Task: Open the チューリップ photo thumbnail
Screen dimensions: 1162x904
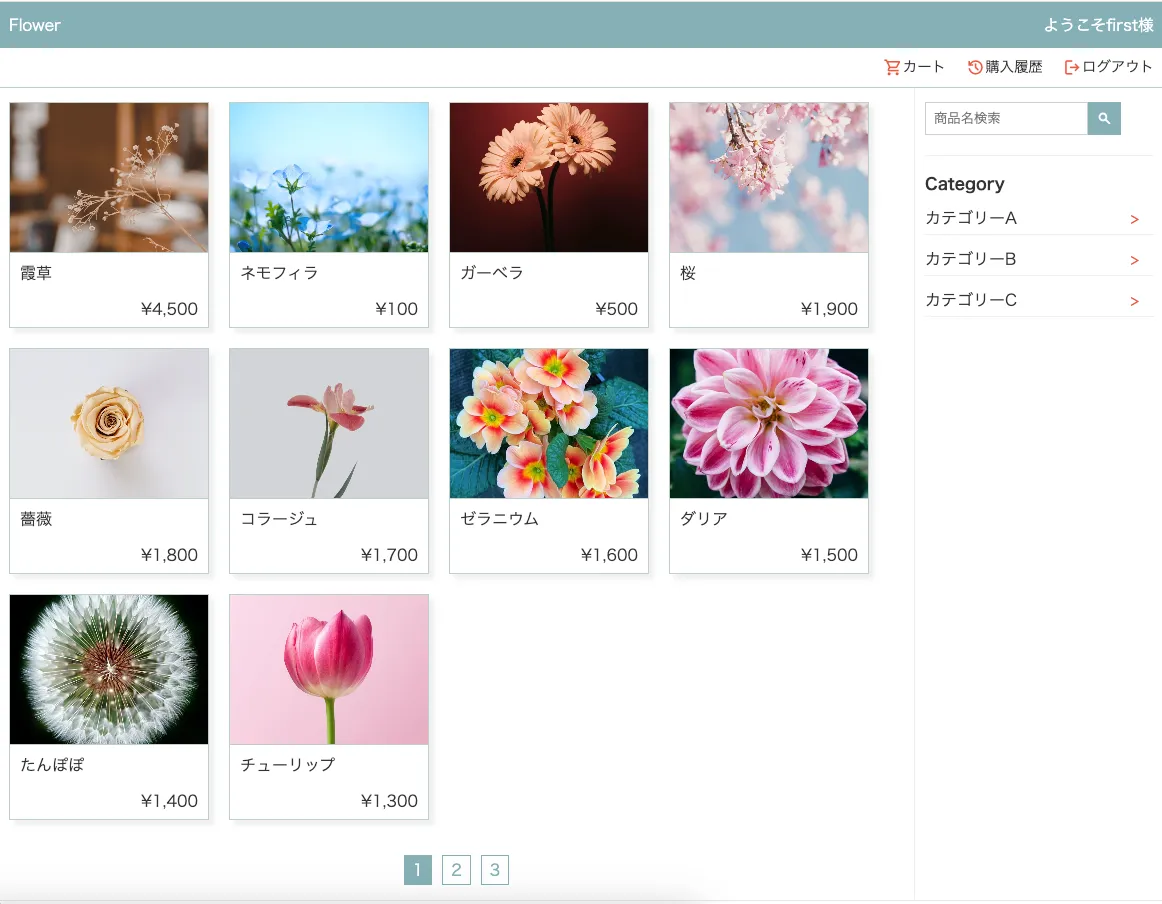Action: [x=329, y=669]
